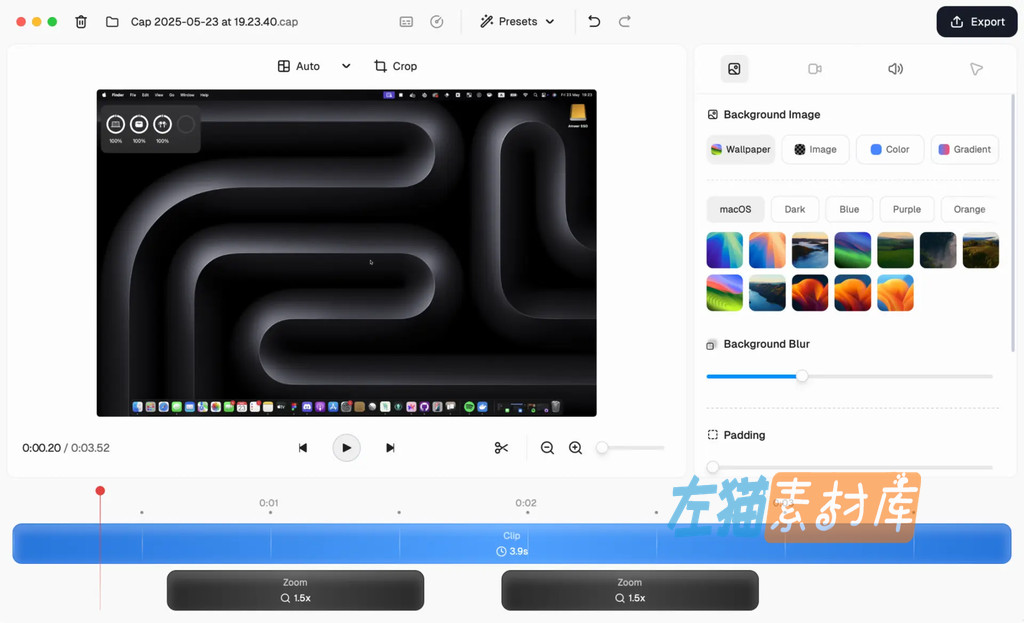Image resolution: width=1024 pixels, height=623 pixels.
Task: Open the captions icon in the title bar
Action: (x=406, y=22)
